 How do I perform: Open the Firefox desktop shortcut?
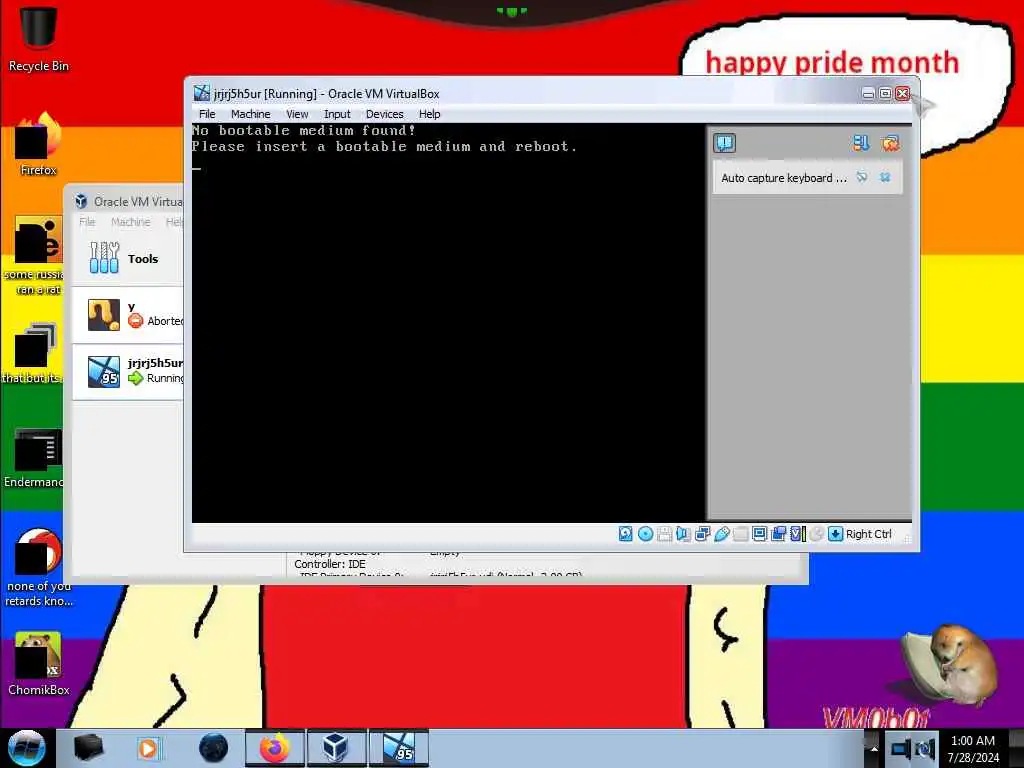(x=38, y=144)
